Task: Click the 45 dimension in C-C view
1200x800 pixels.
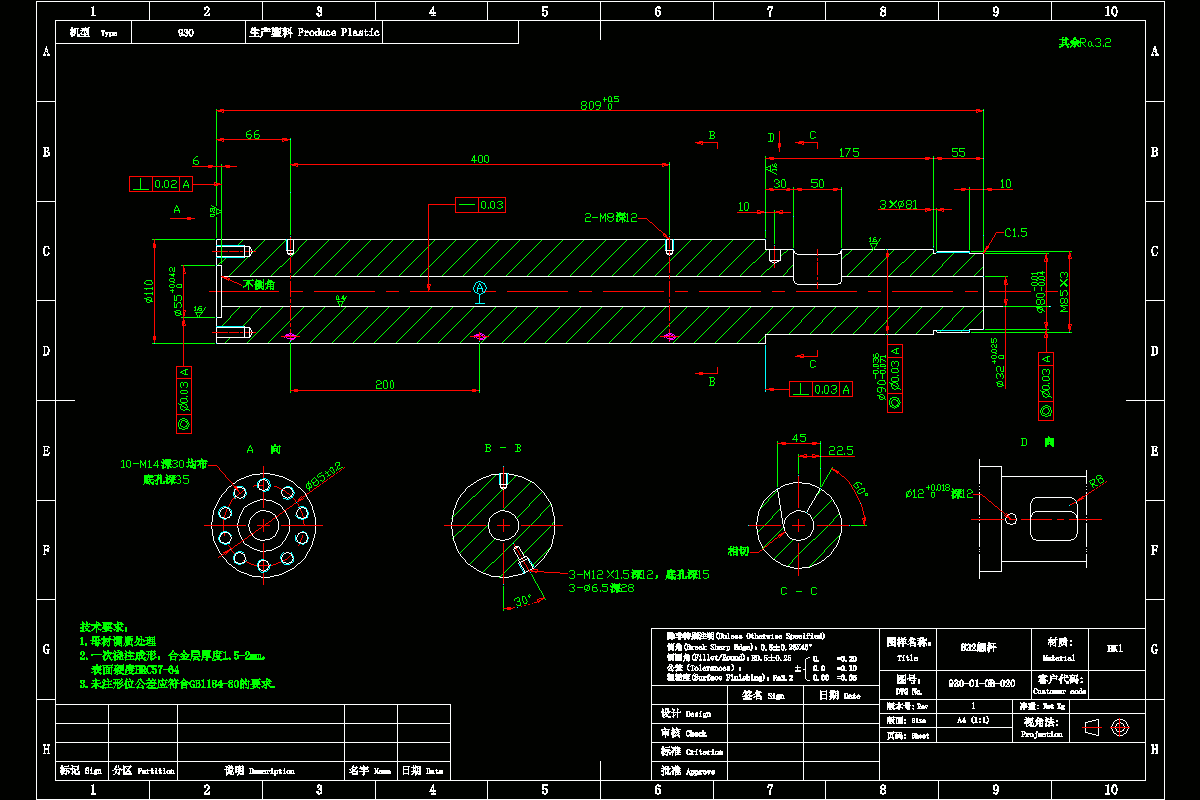Action: [x=799, y=438]
